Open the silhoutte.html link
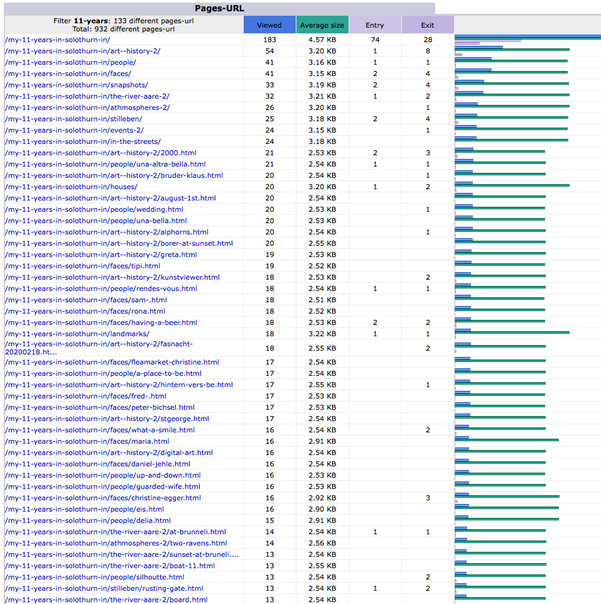Viewport: 601px width, 604px height. click(x=95, y=577)
